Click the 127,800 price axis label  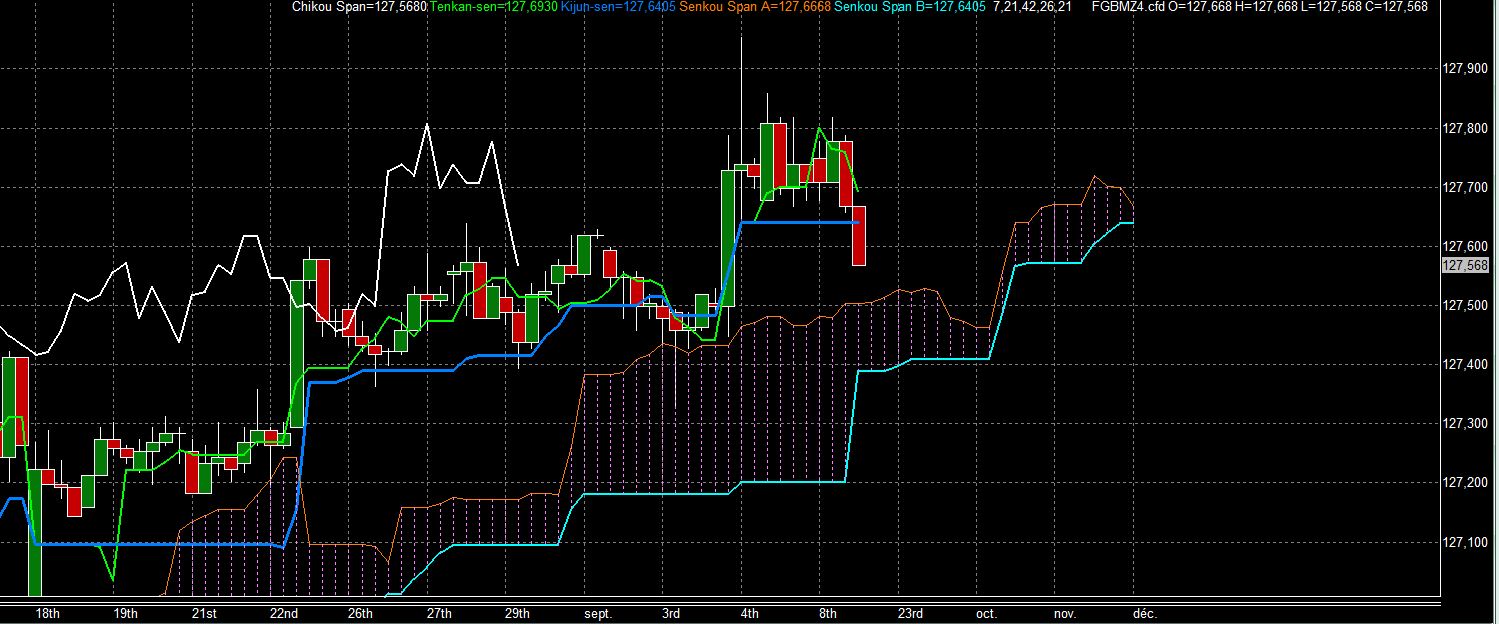(1466, 128)
